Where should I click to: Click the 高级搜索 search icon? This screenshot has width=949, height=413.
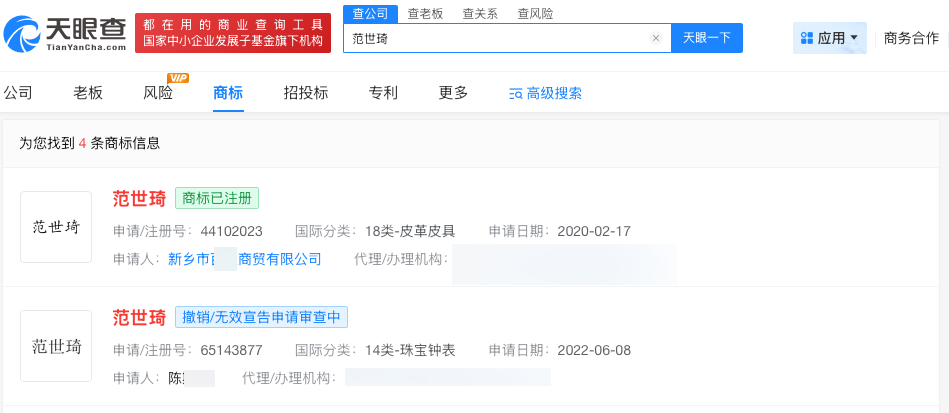tap(516, 94)
